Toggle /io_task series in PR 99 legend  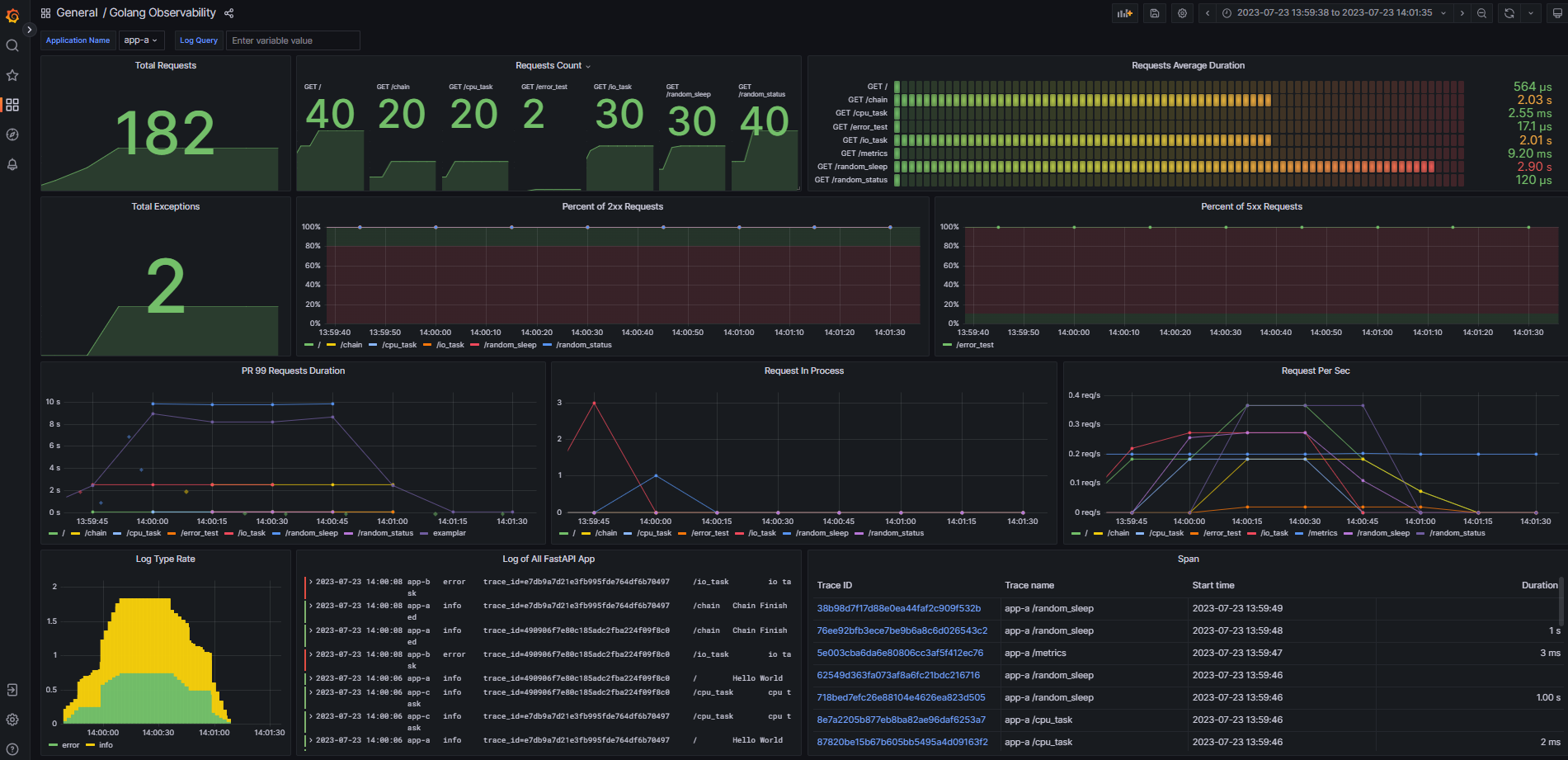pos(252,533)
